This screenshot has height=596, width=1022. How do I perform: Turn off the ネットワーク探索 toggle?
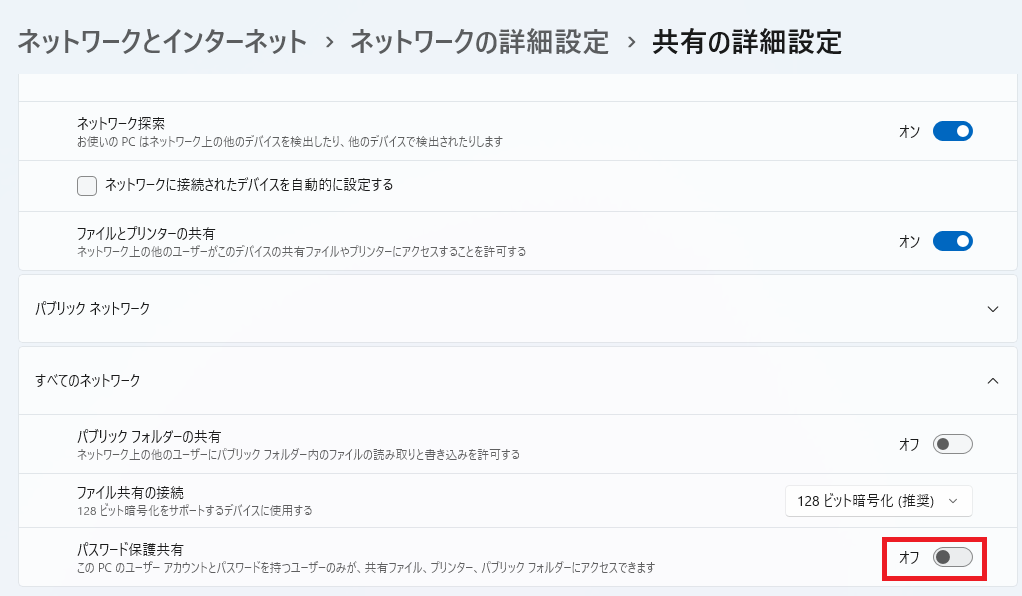[x=952, y=131]
